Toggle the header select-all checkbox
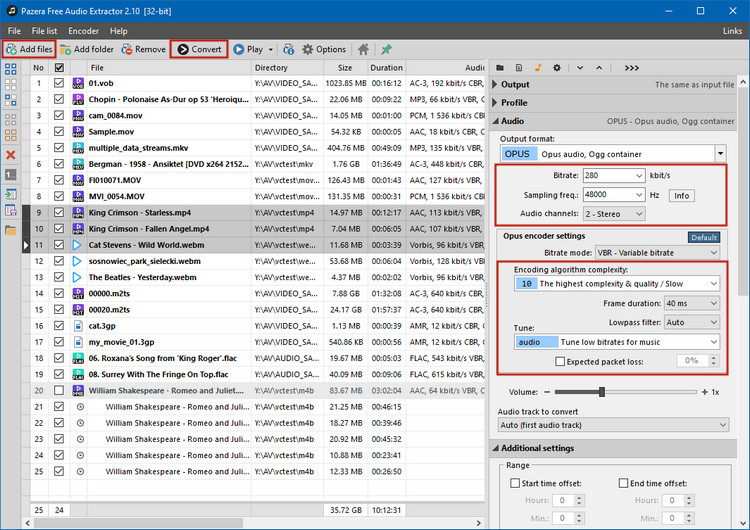This screenshot has height=530, width=750. pyautogui.click(x=59, y=67)
